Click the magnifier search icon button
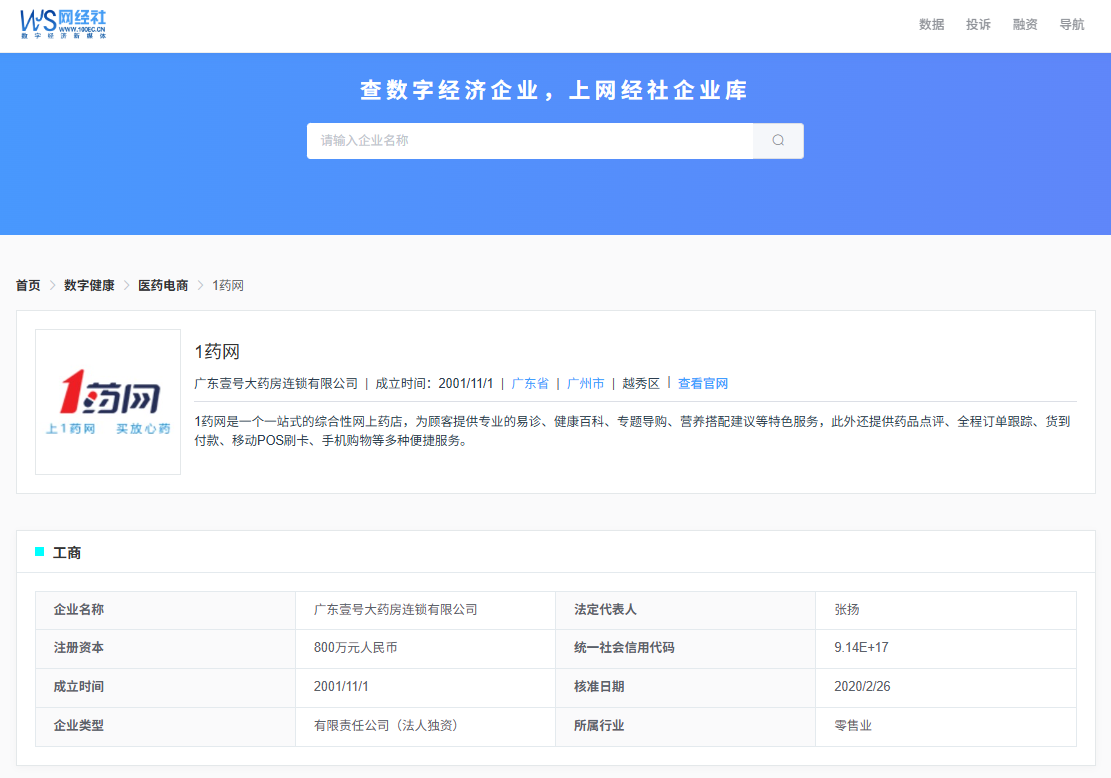Image resolution: width=1111 pixels, height=778 pixels. pos(778,140)
